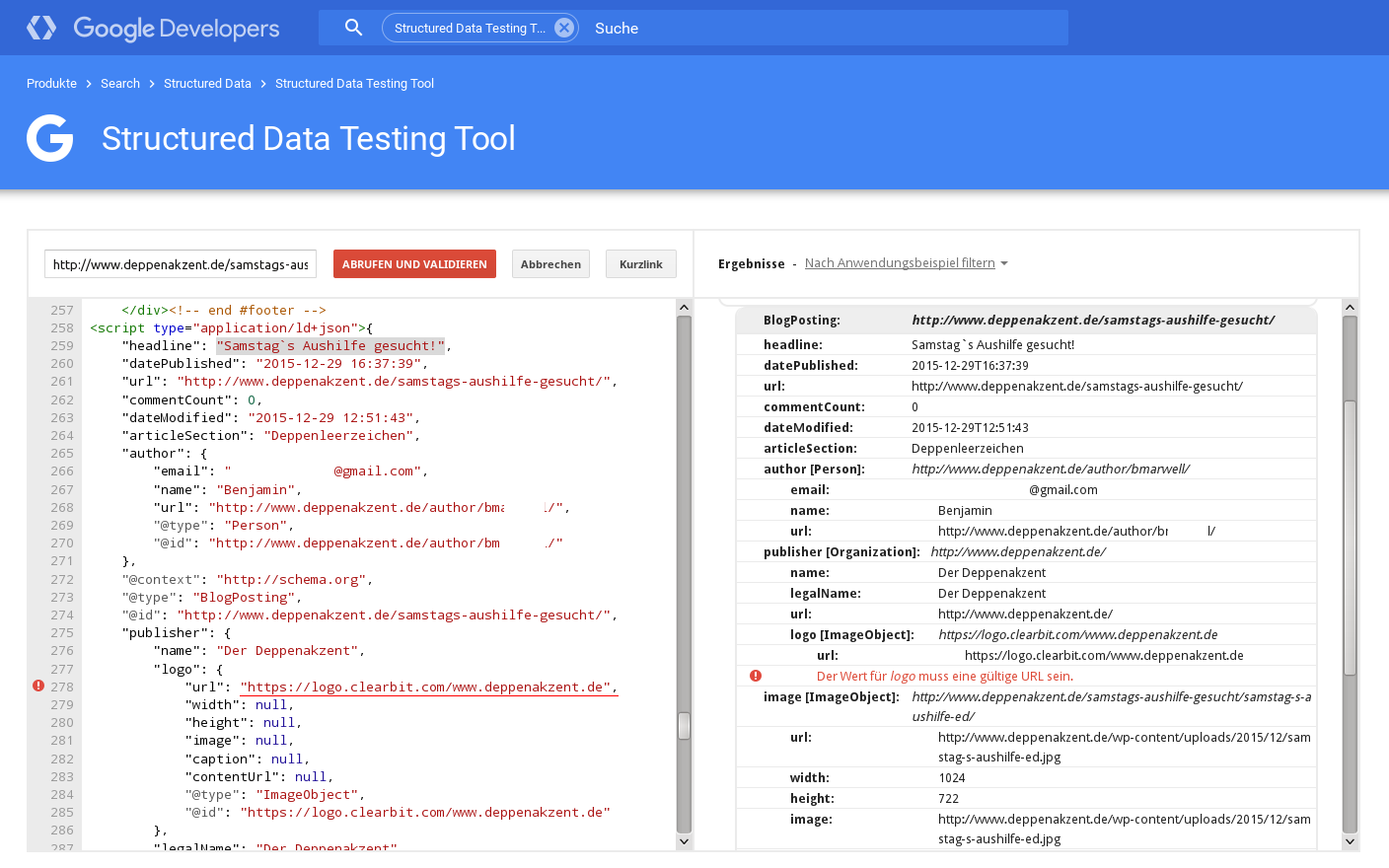Viewport: 1389px width, 868px height.
Task: Click the width value 1024
Action: pos(952,777)
